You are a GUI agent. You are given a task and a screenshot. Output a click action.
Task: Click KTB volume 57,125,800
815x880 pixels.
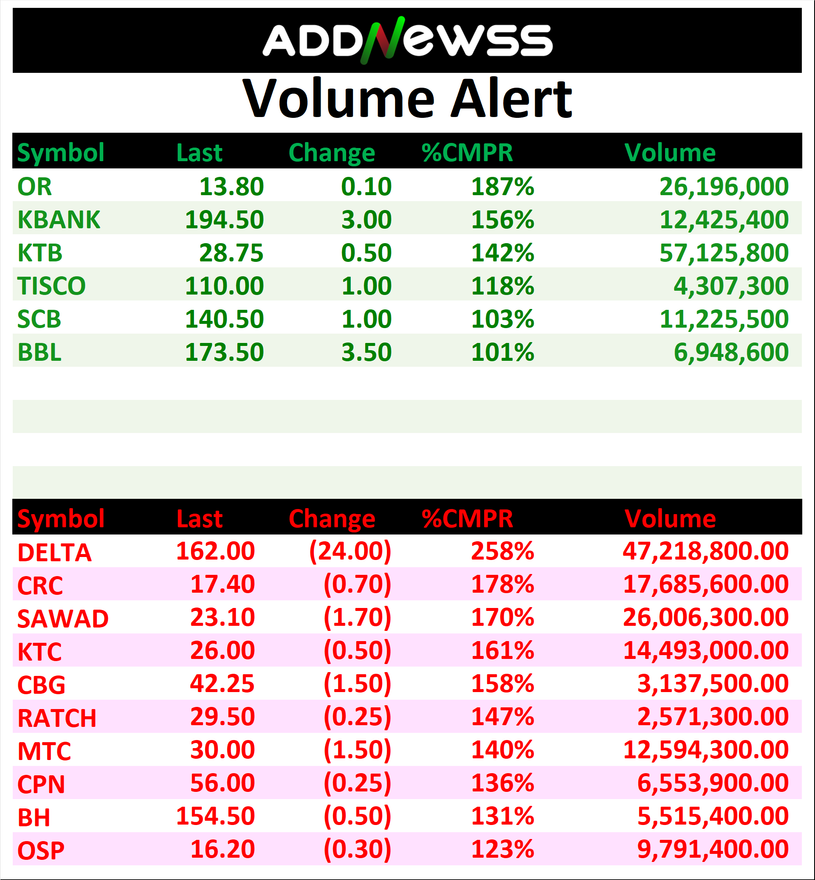click(724, 253)
